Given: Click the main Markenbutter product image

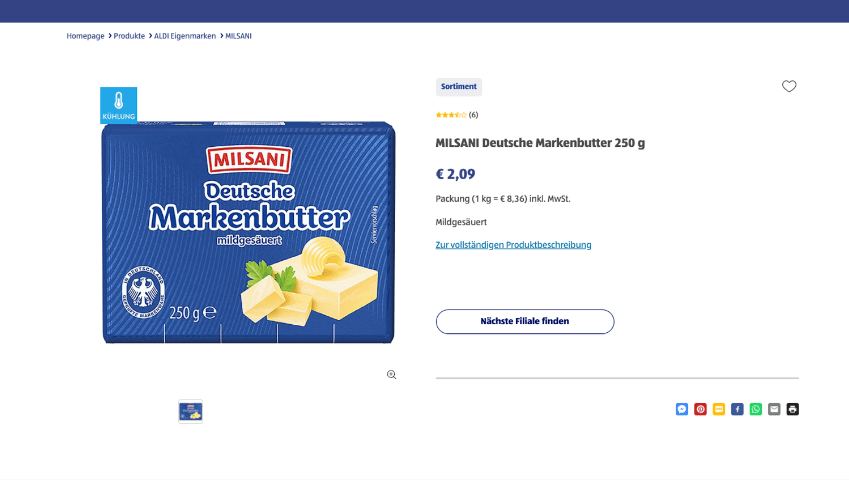Looking at the screenshot, I should [x=249, y=233].
